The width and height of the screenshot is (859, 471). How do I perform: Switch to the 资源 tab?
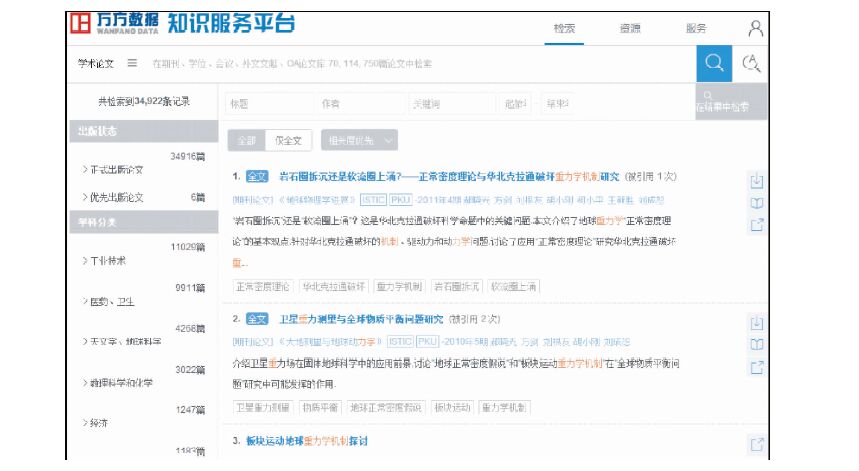click(x=629, y=28)
